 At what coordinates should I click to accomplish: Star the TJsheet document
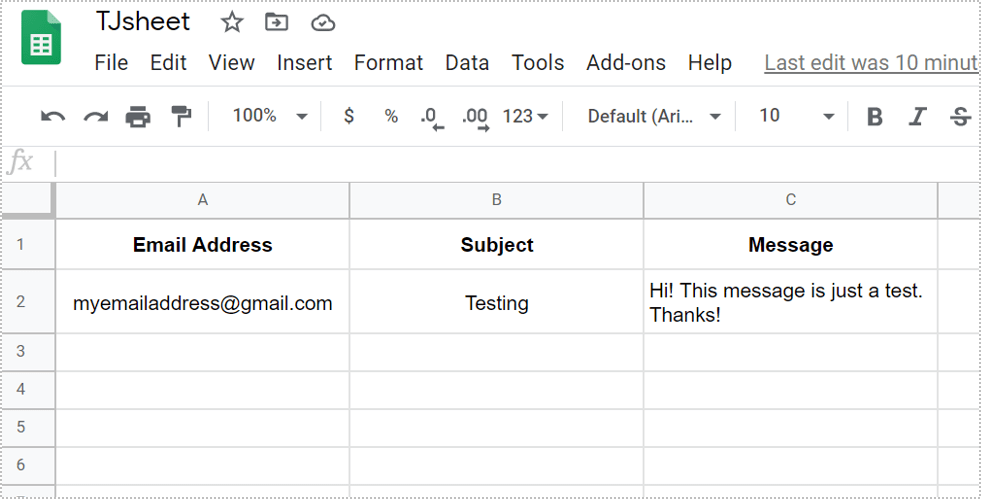pos(232,22)
